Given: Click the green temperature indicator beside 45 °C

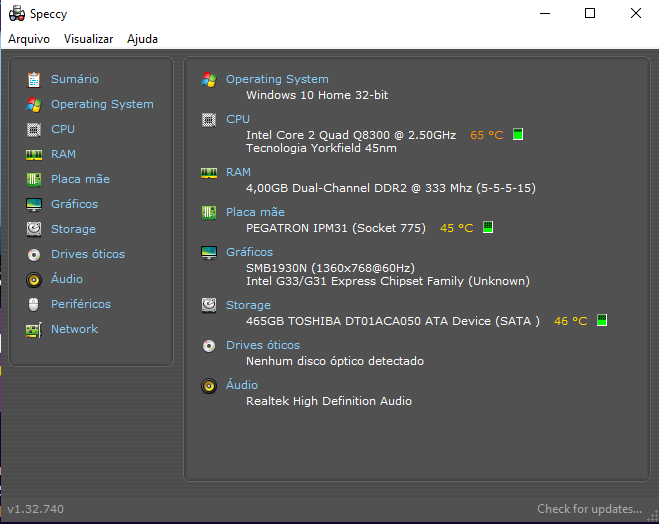Looking at the screenshot, I should (488, 227).
